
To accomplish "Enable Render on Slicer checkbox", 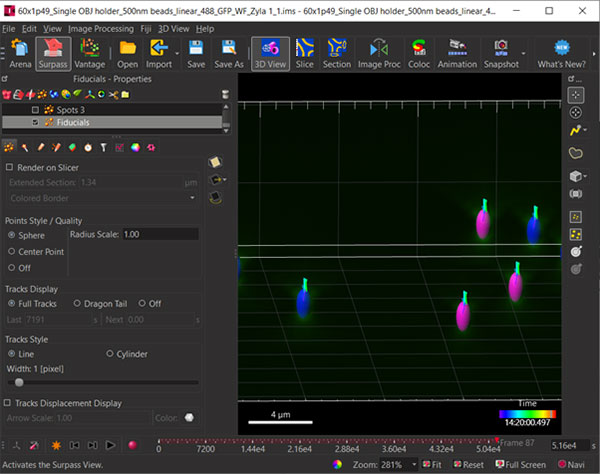I will click(10, 167).
